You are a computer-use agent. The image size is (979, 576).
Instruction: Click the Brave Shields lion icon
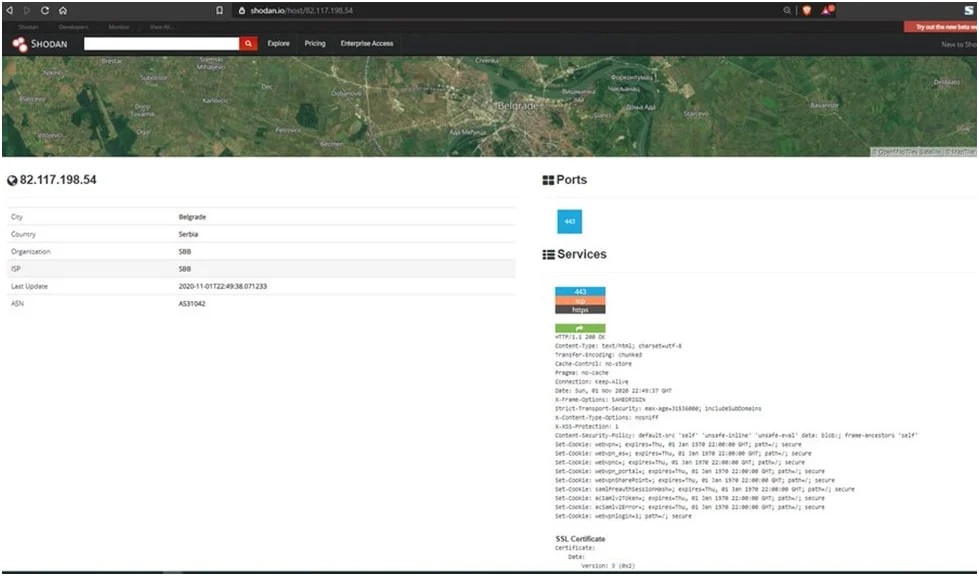pyautogui.click(x=806, y=10)
